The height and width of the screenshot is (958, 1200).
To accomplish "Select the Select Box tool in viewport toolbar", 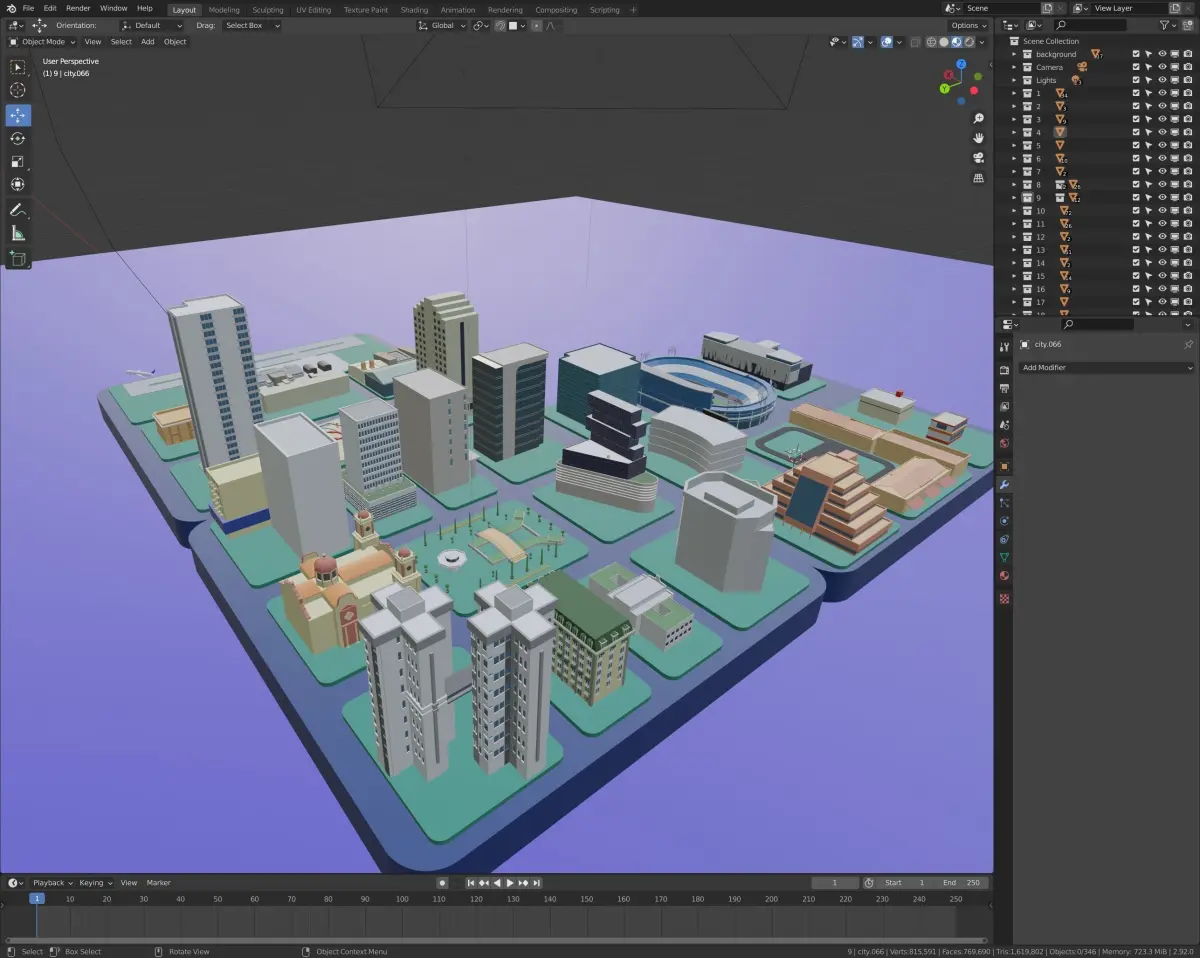I will [x=18, y=67].
